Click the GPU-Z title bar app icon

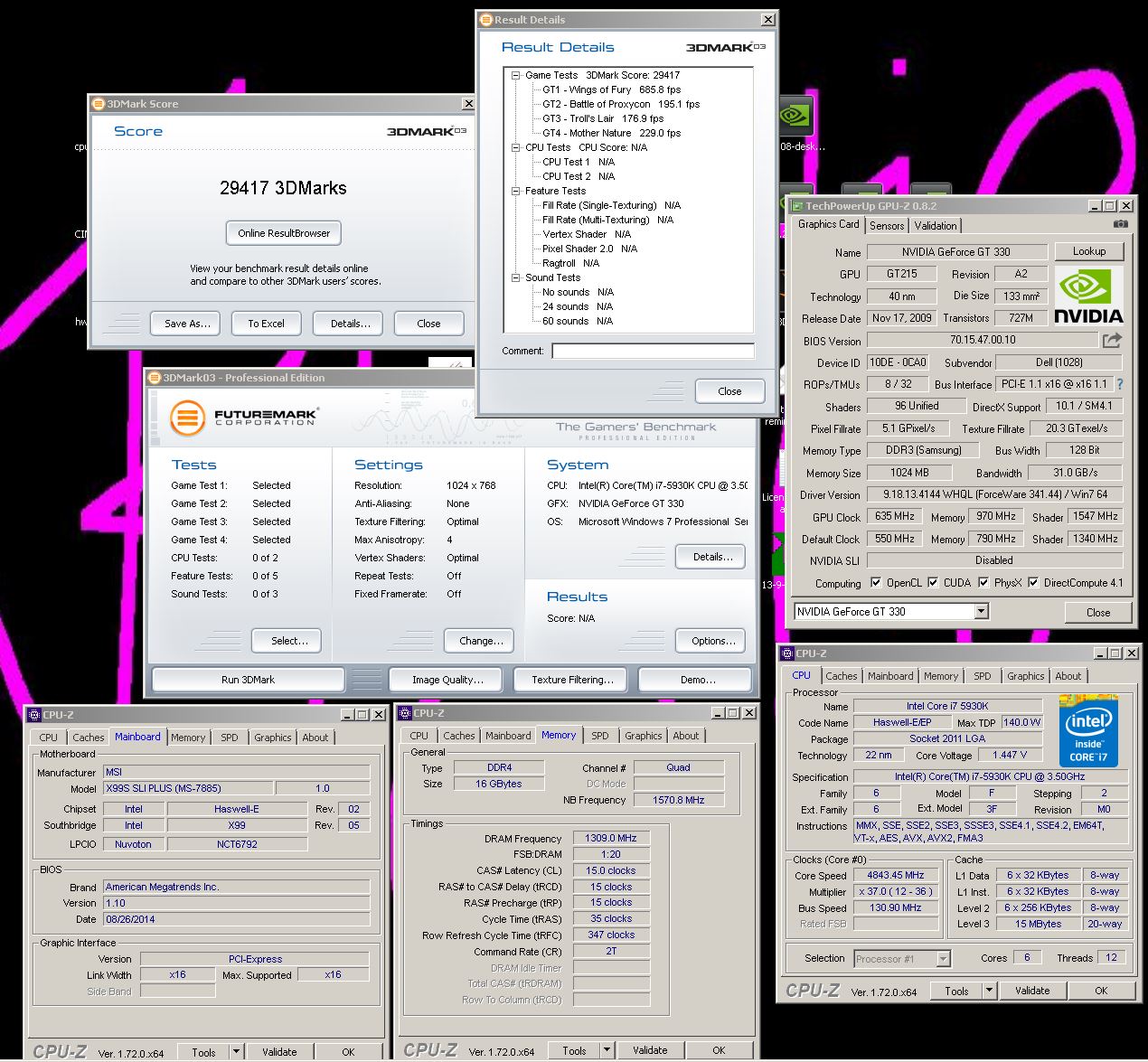coord(797,205)
